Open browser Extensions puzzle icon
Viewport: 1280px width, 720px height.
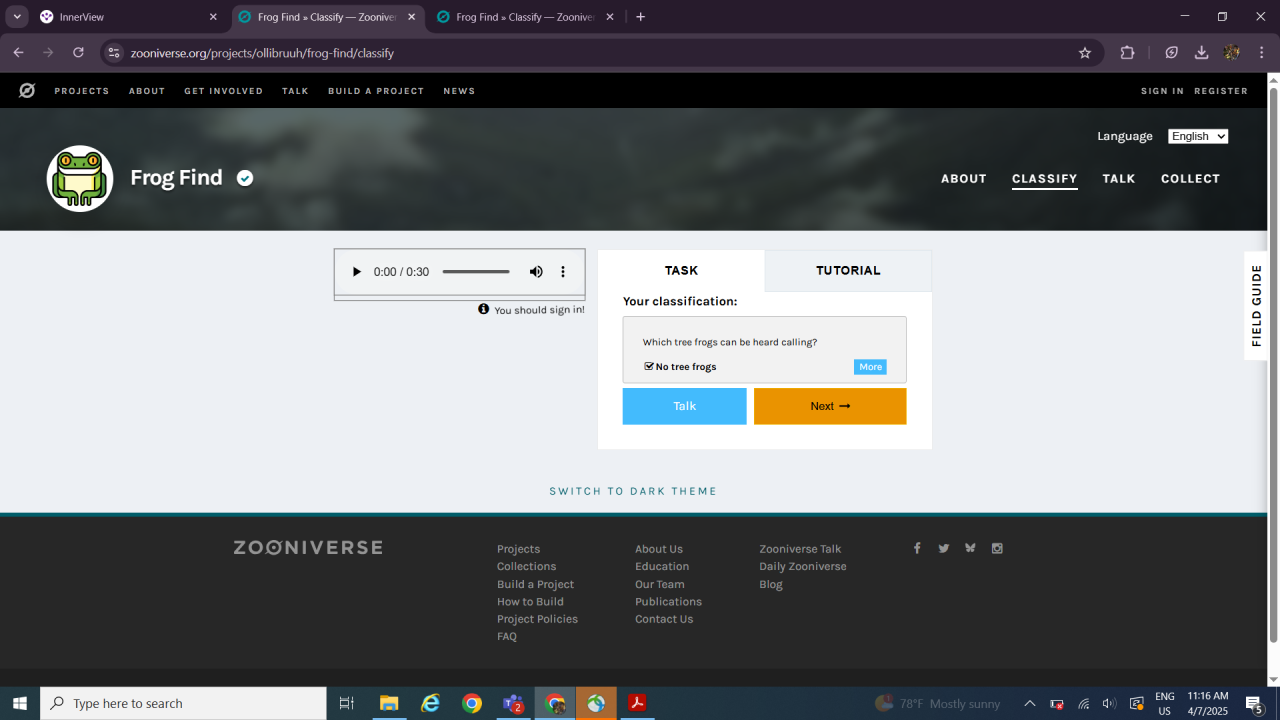point(1128,53)
